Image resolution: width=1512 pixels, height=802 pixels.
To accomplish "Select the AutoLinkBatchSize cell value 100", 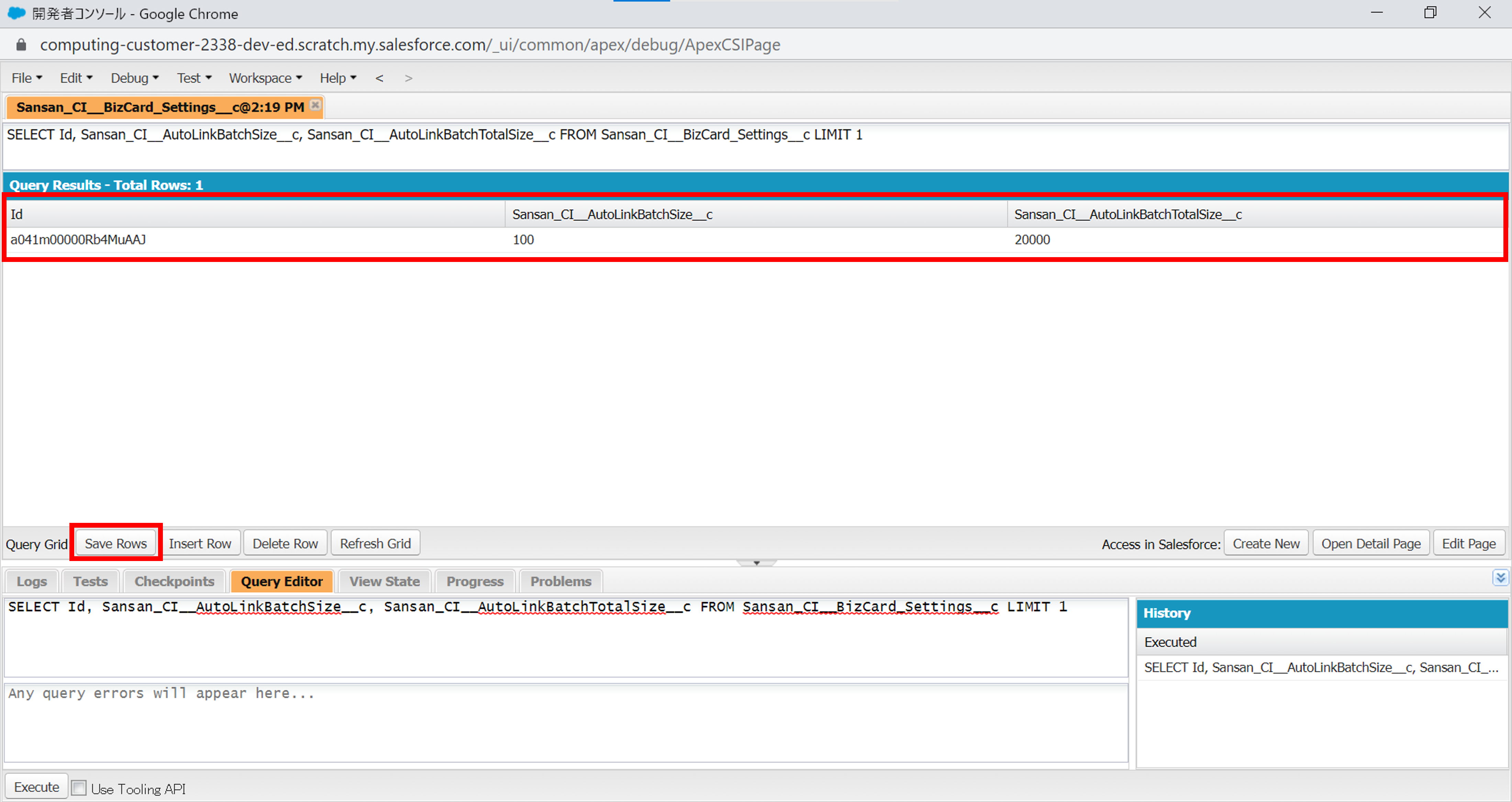I will pos(523,240).
